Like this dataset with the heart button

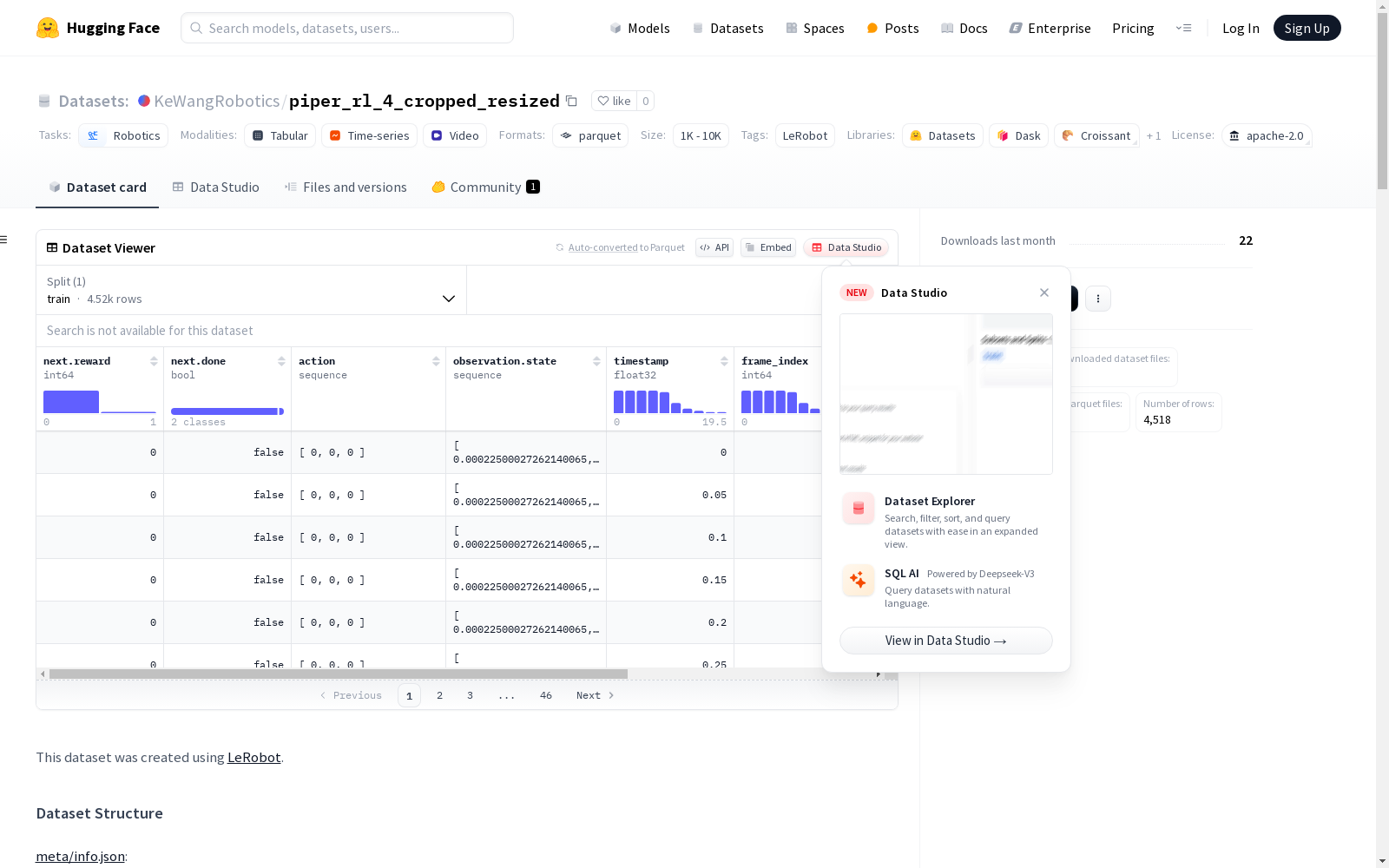coord(614,101)
